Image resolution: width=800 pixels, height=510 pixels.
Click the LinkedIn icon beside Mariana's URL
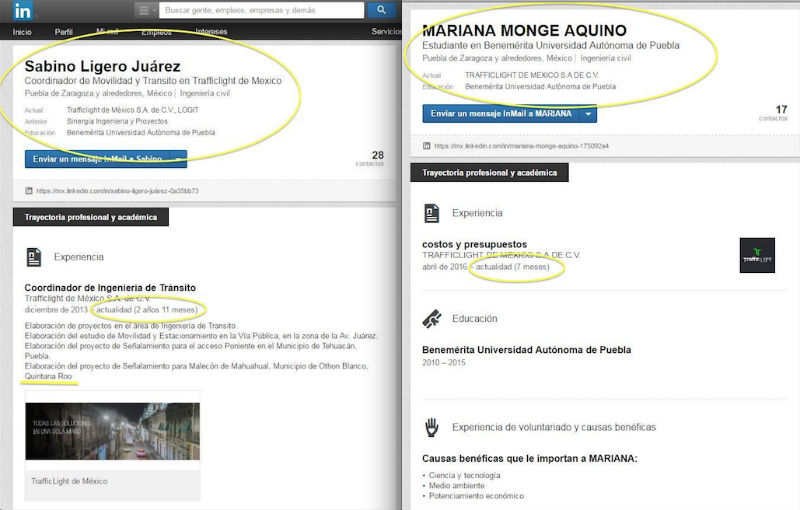click(427, 146)
